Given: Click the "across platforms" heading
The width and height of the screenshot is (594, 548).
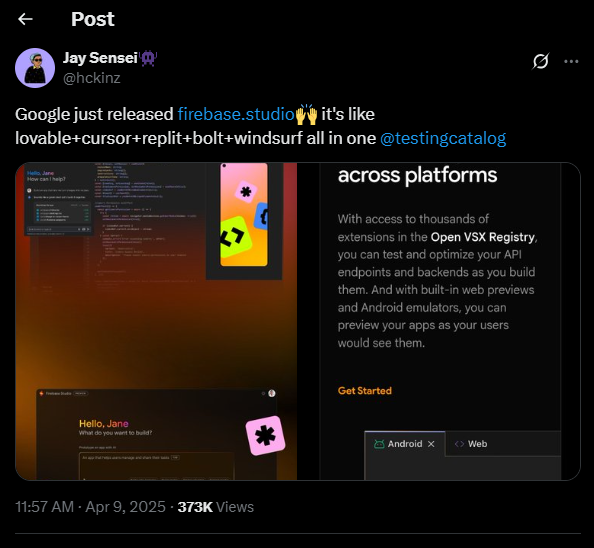Looking at the screenshot, I should (417, 175).
